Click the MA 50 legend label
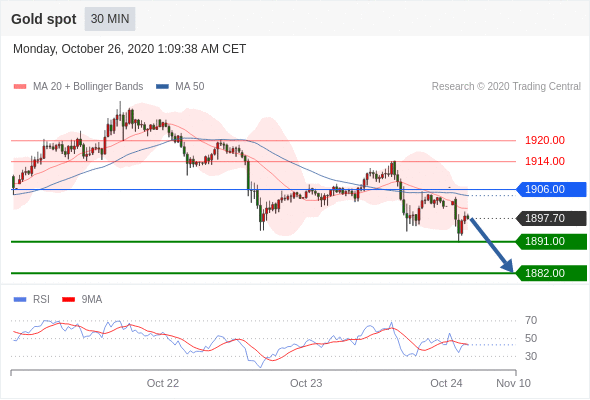This screenshot has height=400, width=590. tap(190, 87)
